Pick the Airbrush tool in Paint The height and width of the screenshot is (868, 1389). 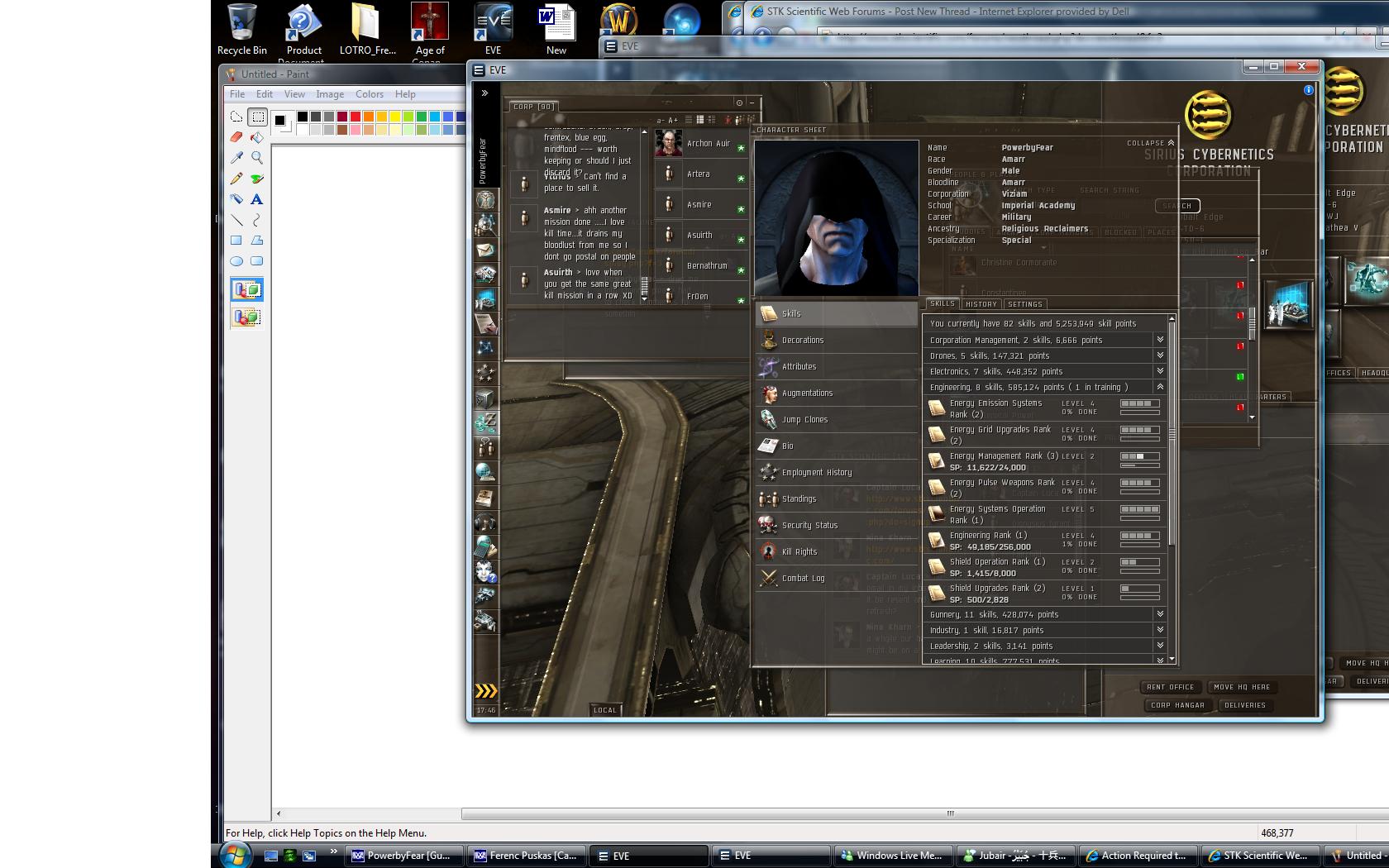pos(236,199)
